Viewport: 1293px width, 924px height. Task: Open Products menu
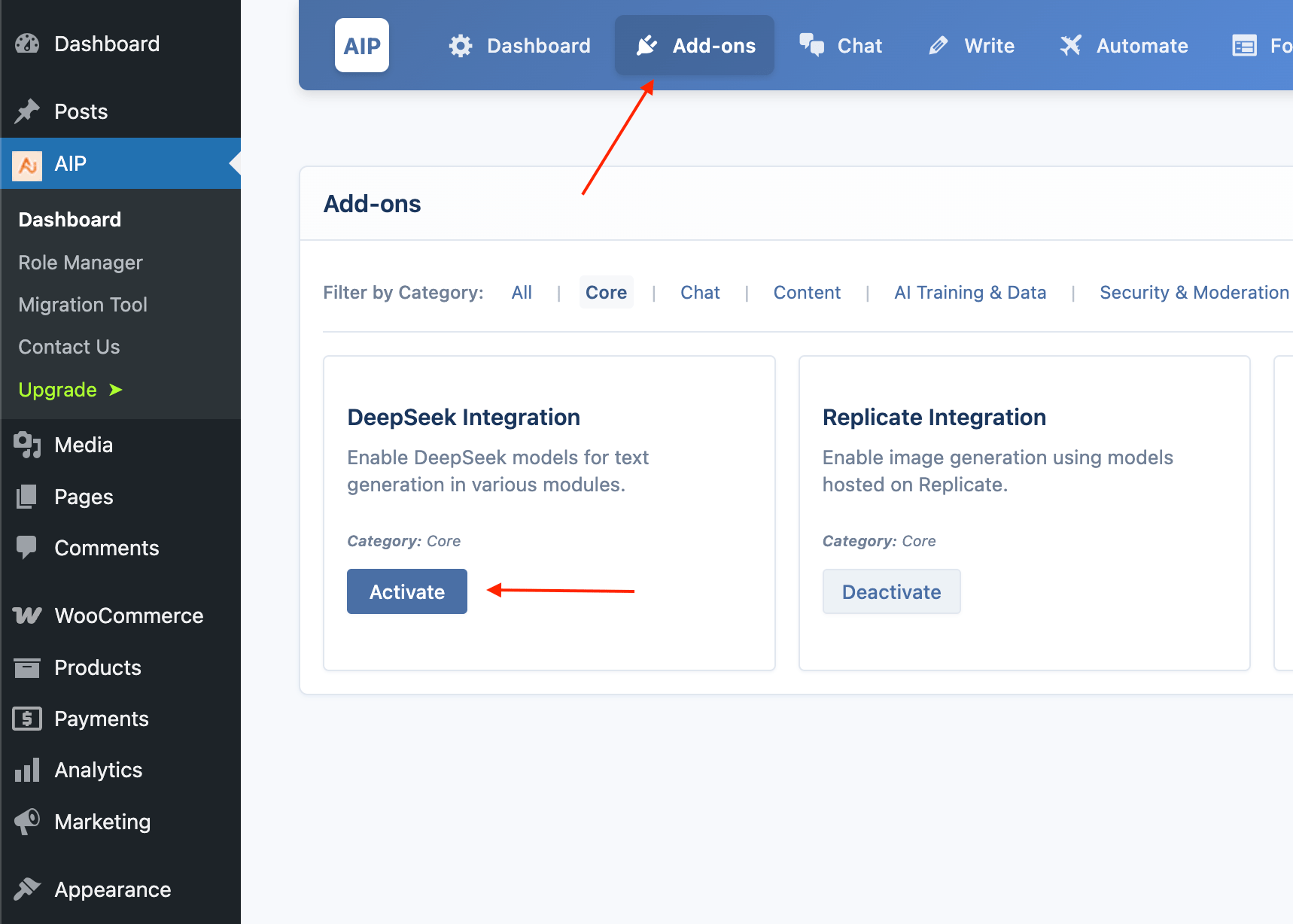pyautogui.click(x=120, y=667)
